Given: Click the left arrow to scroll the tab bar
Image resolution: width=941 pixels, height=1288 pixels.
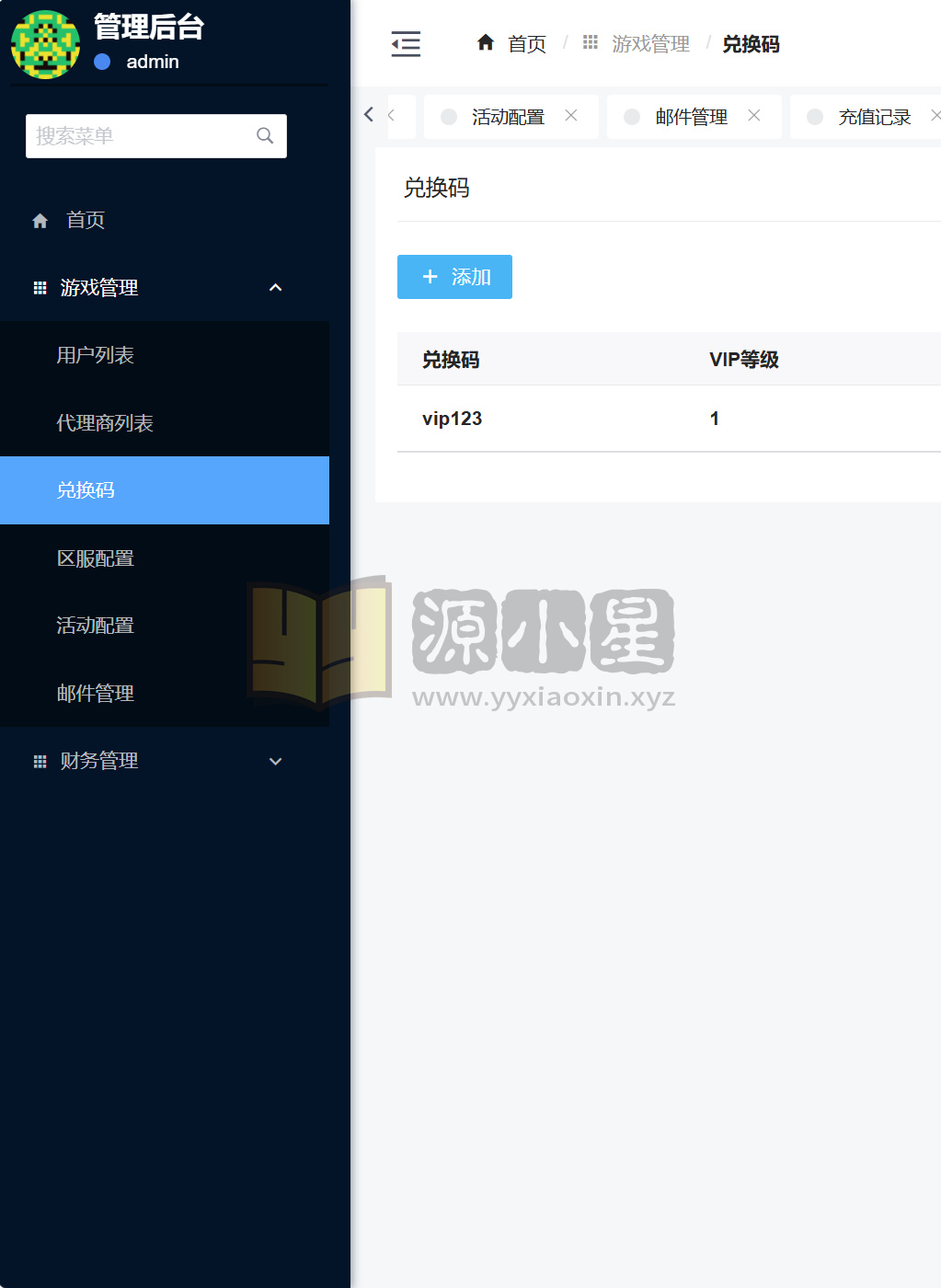Looking at the screenshot, I should 368,114.
